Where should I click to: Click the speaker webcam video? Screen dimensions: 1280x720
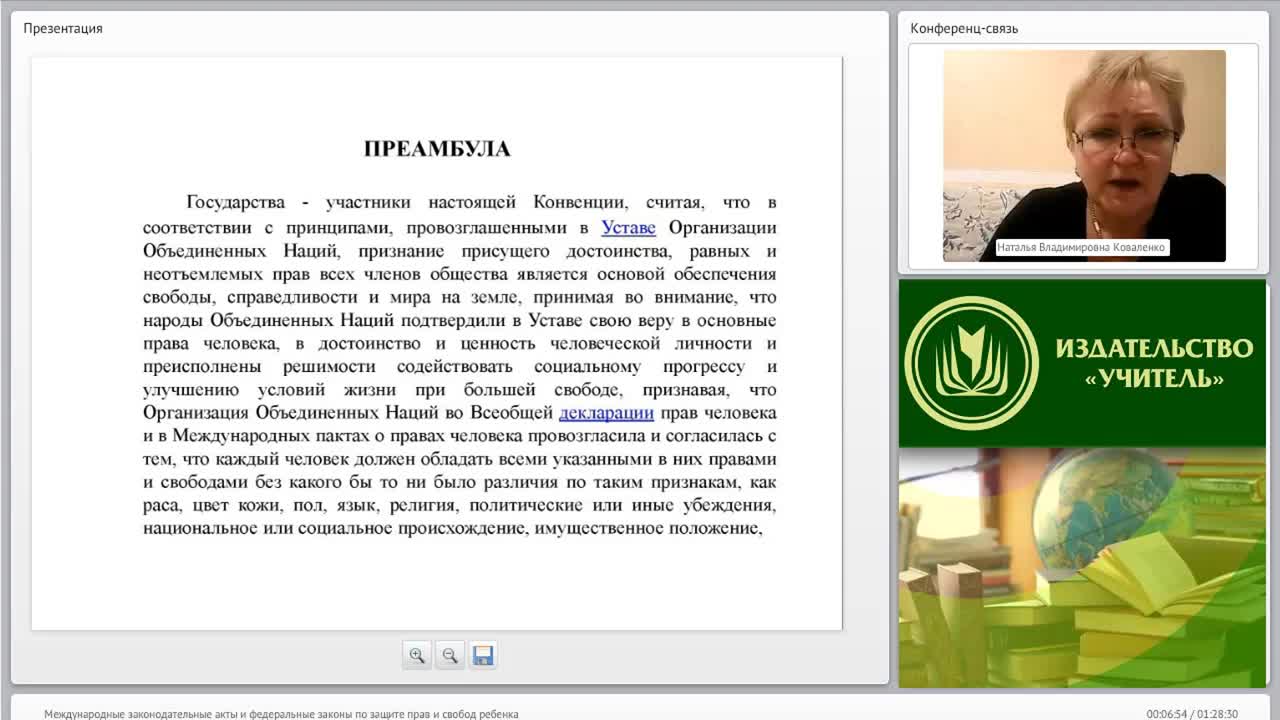point(1084,156)
